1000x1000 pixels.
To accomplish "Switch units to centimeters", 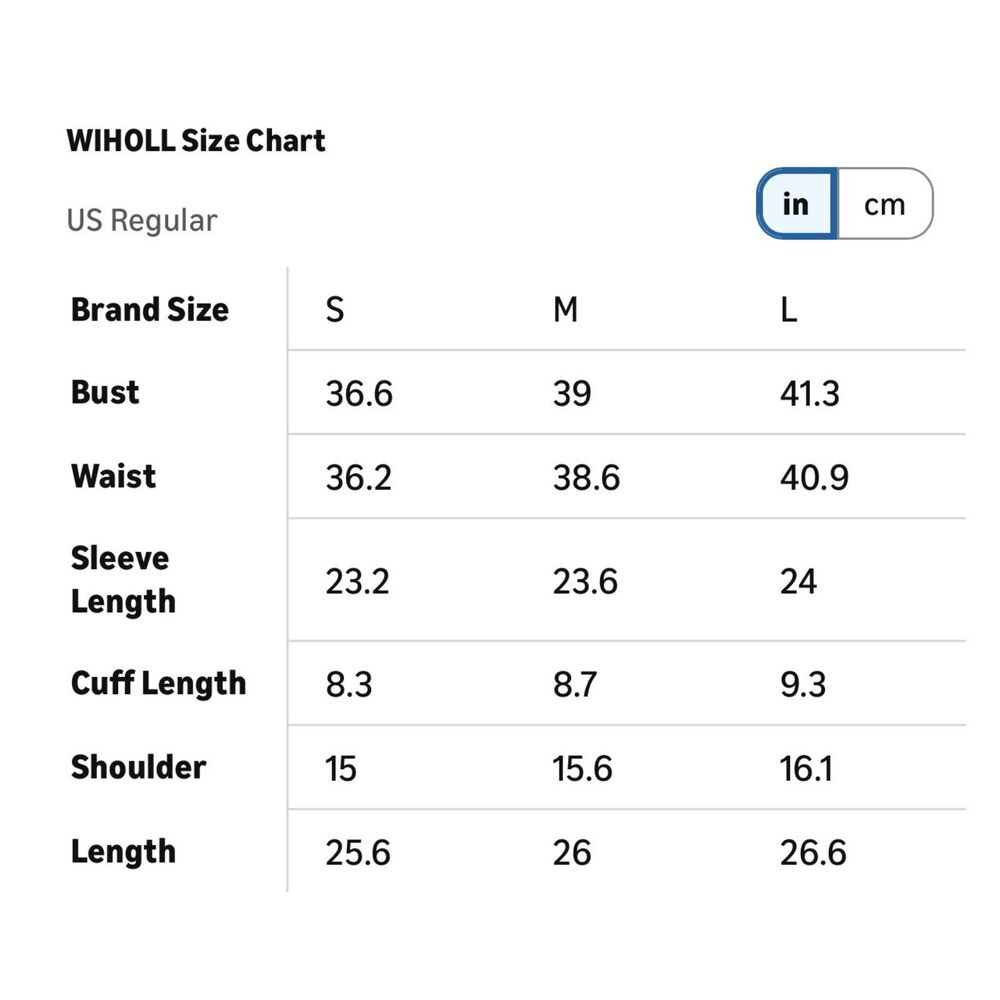I will pyautogui.click(x=884, y=204).
